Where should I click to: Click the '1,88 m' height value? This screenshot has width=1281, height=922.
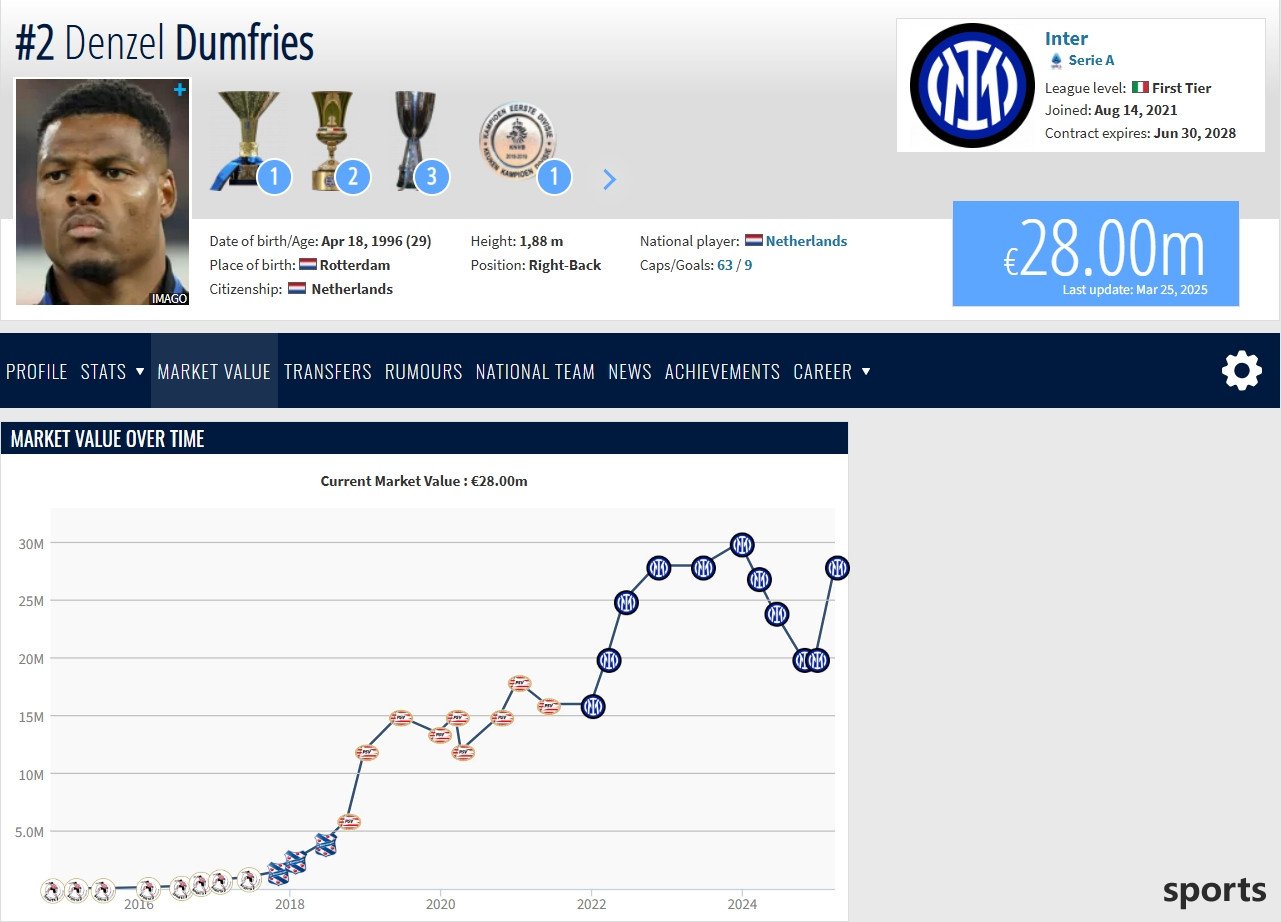click(541, 241)
